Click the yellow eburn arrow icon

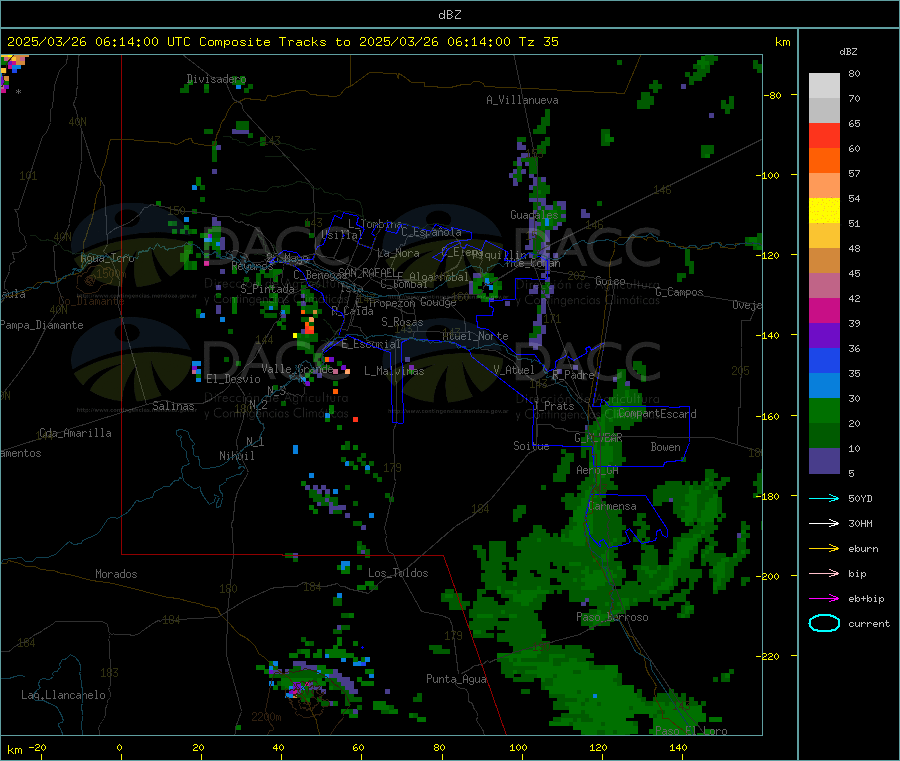click(824, 548)
